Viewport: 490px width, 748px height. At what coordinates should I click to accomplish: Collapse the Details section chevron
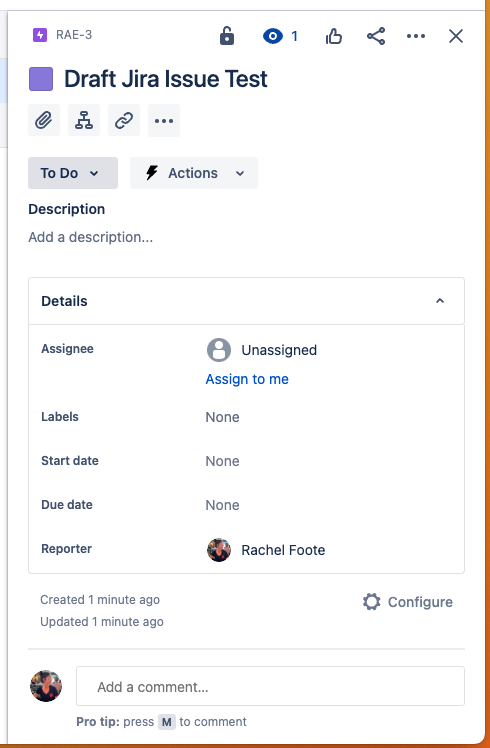coord(440,301)
